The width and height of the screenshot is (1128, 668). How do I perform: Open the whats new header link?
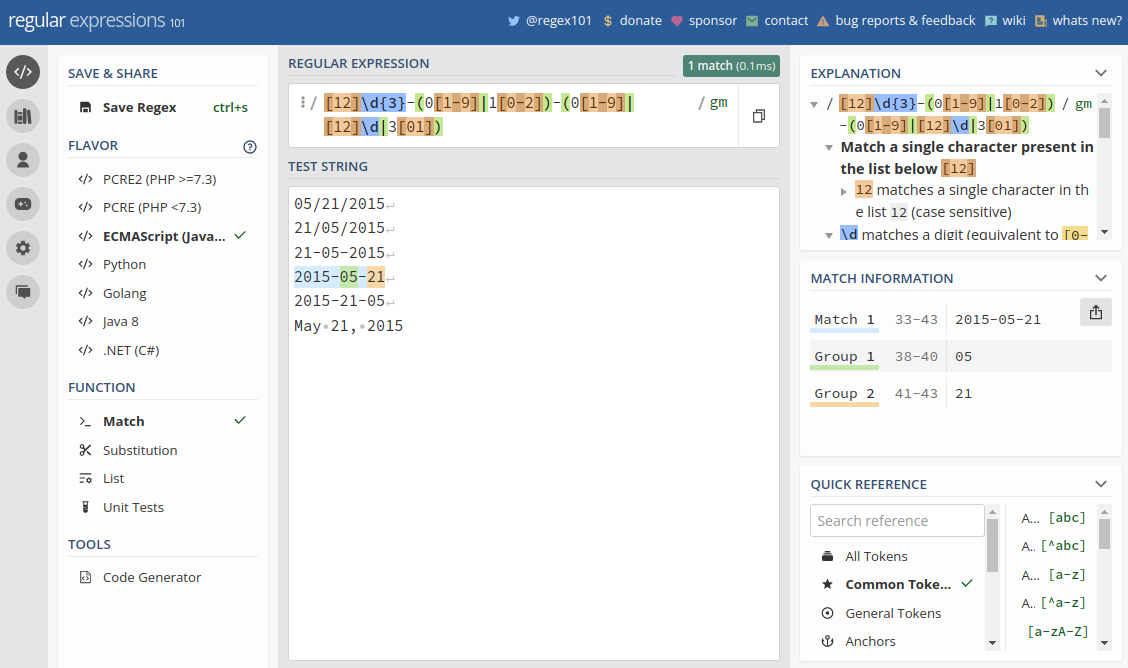click(x=1078, y=21)
